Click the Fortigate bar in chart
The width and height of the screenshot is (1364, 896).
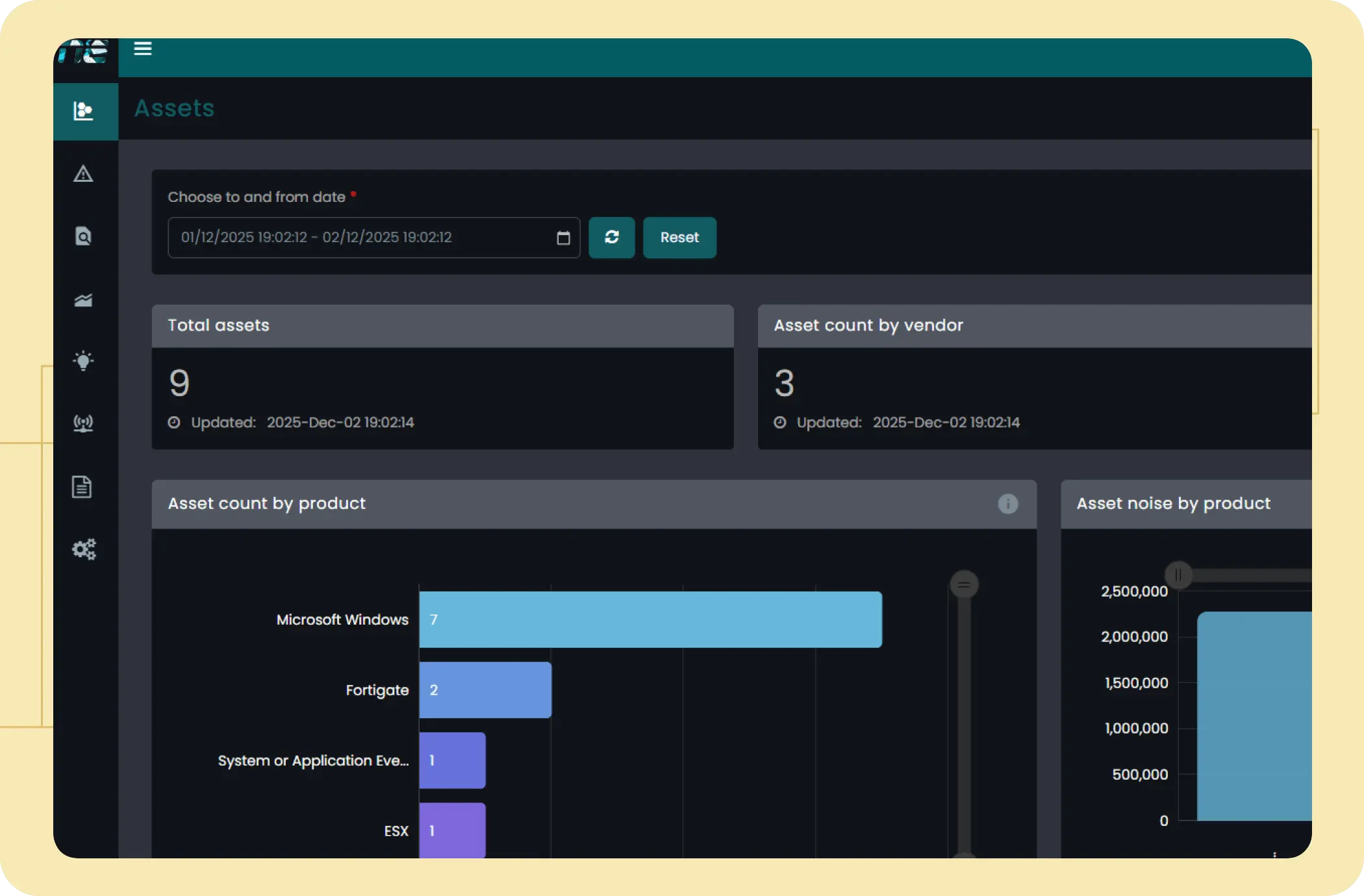coord(485,690)
